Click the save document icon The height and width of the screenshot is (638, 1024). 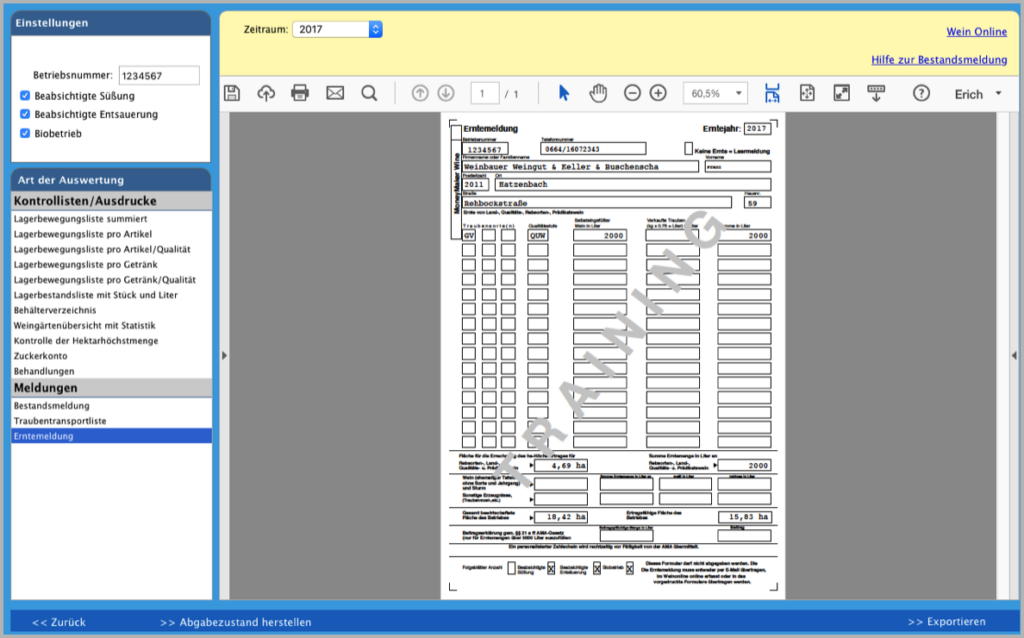click(232, 93)
